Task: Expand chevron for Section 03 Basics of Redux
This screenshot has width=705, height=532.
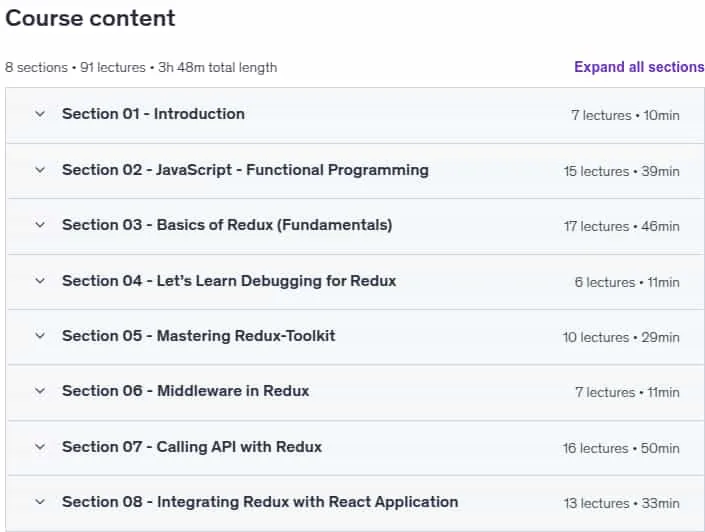Action: pos(40,225)
